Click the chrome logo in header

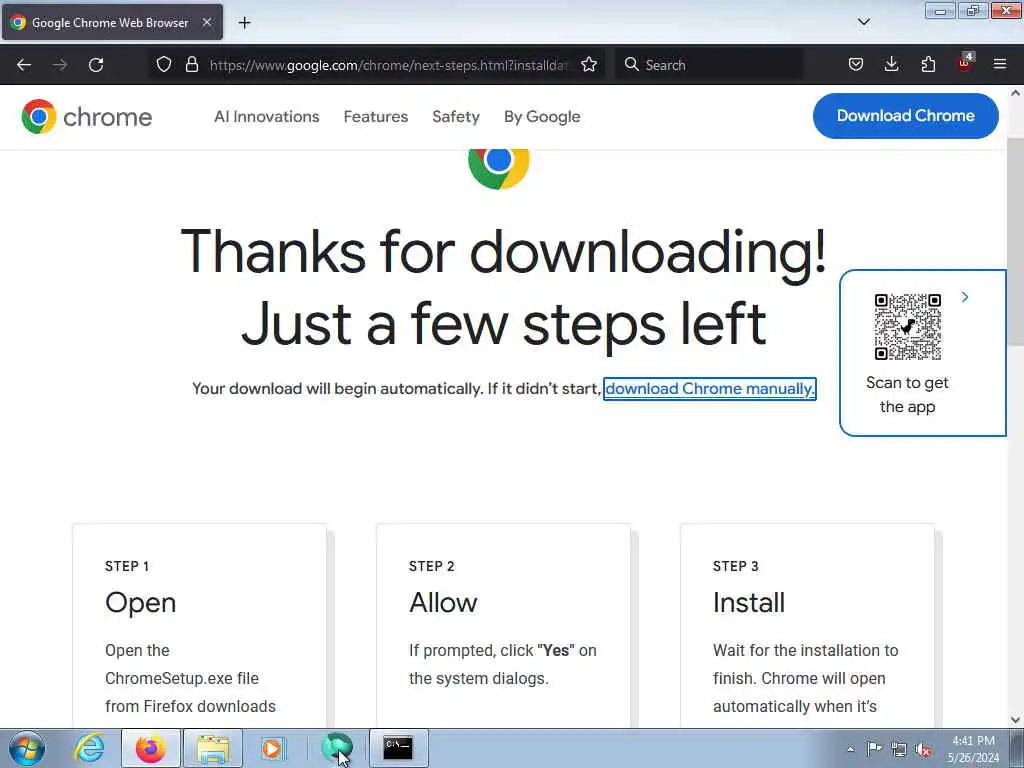click(x=87, y=117)
